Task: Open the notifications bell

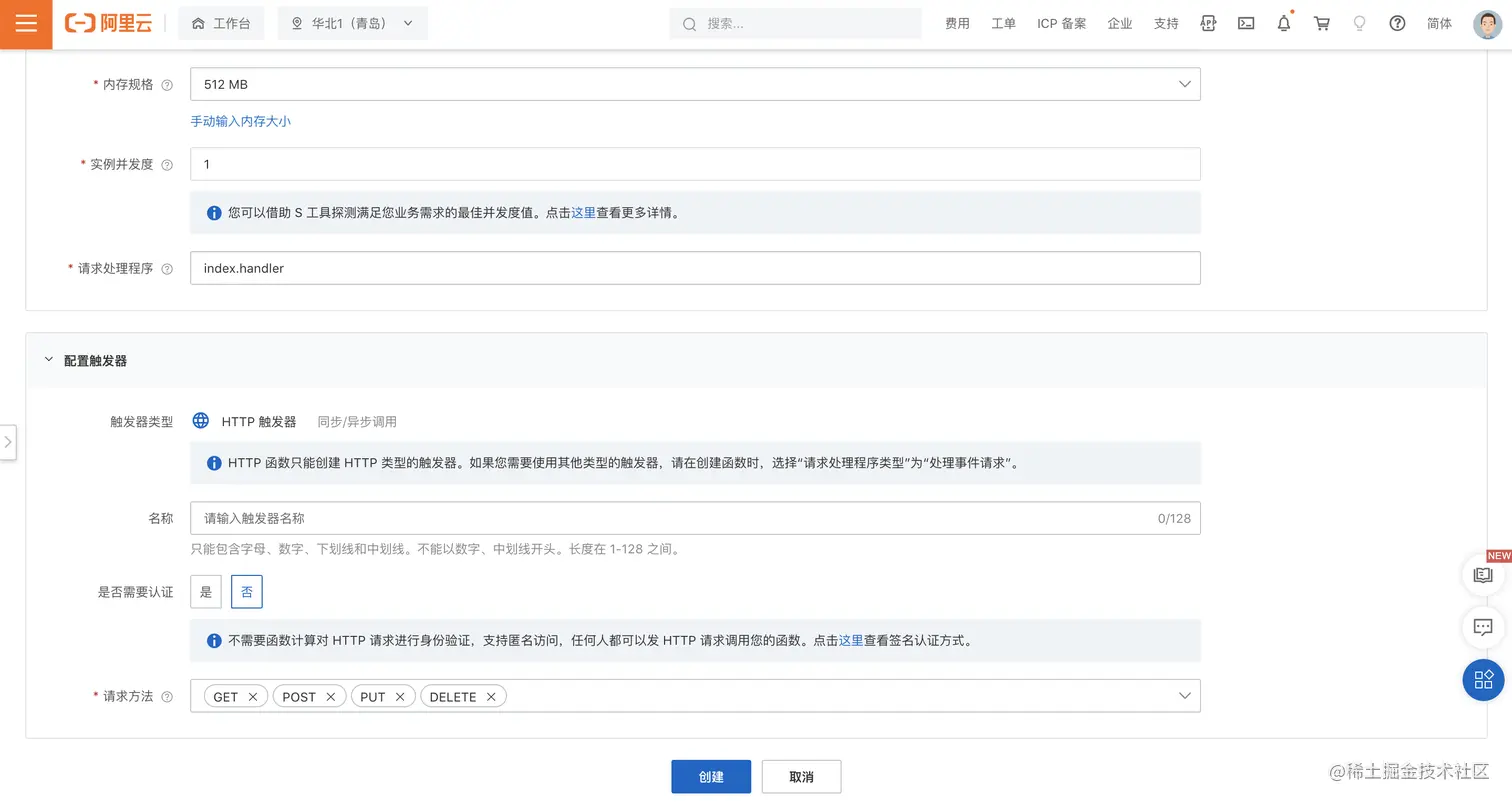Action: click(1284, 23)
